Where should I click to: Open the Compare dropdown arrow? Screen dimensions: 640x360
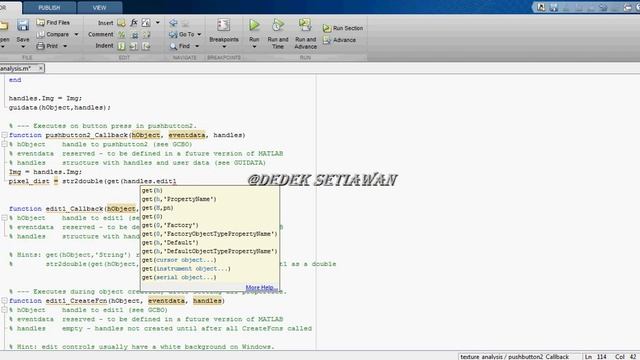pos(76,34)
